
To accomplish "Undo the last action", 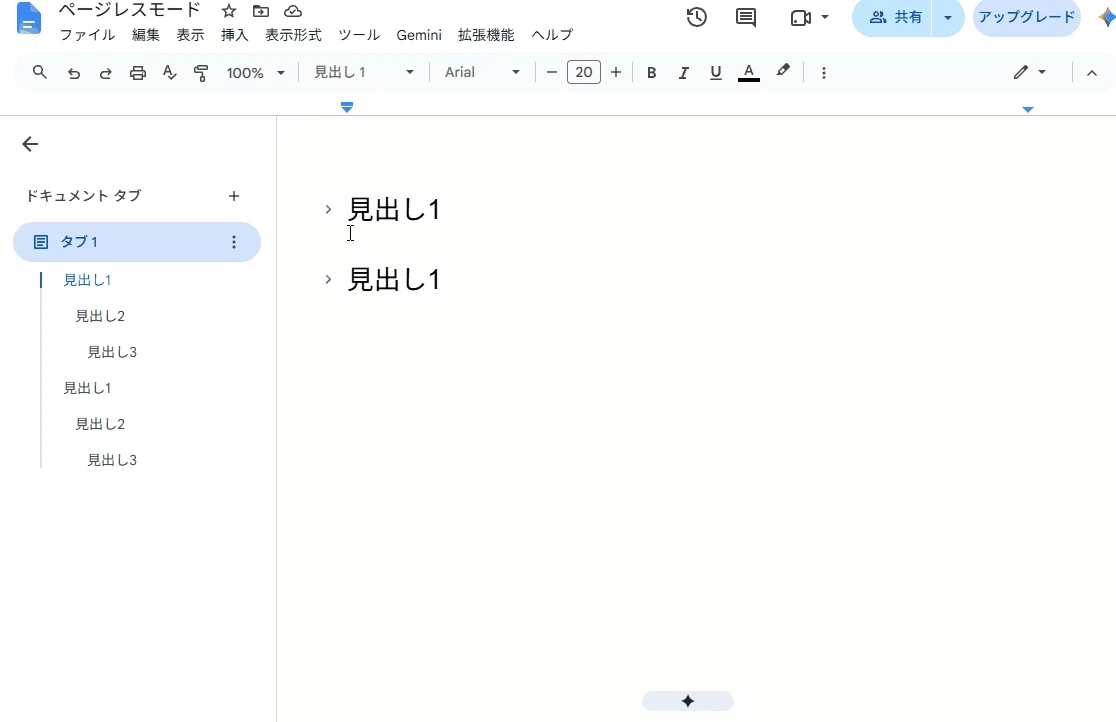I will click(73, 73).
